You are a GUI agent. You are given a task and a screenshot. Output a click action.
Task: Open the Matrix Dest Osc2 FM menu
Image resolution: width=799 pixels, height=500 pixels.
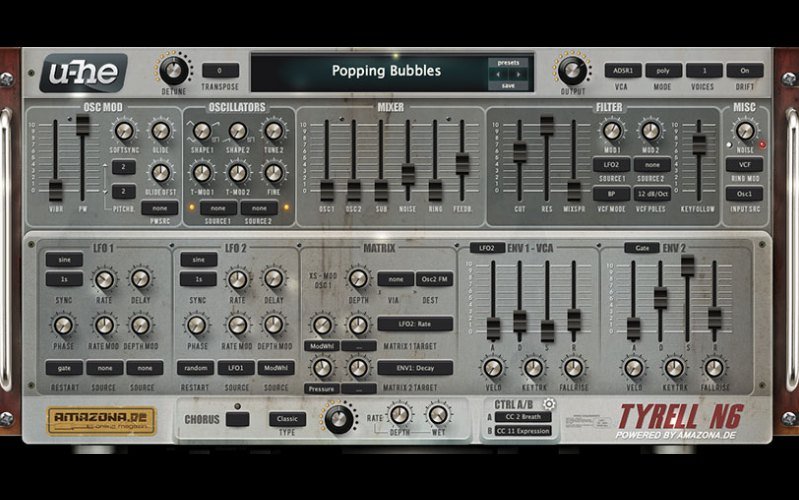tap(435, 279)
